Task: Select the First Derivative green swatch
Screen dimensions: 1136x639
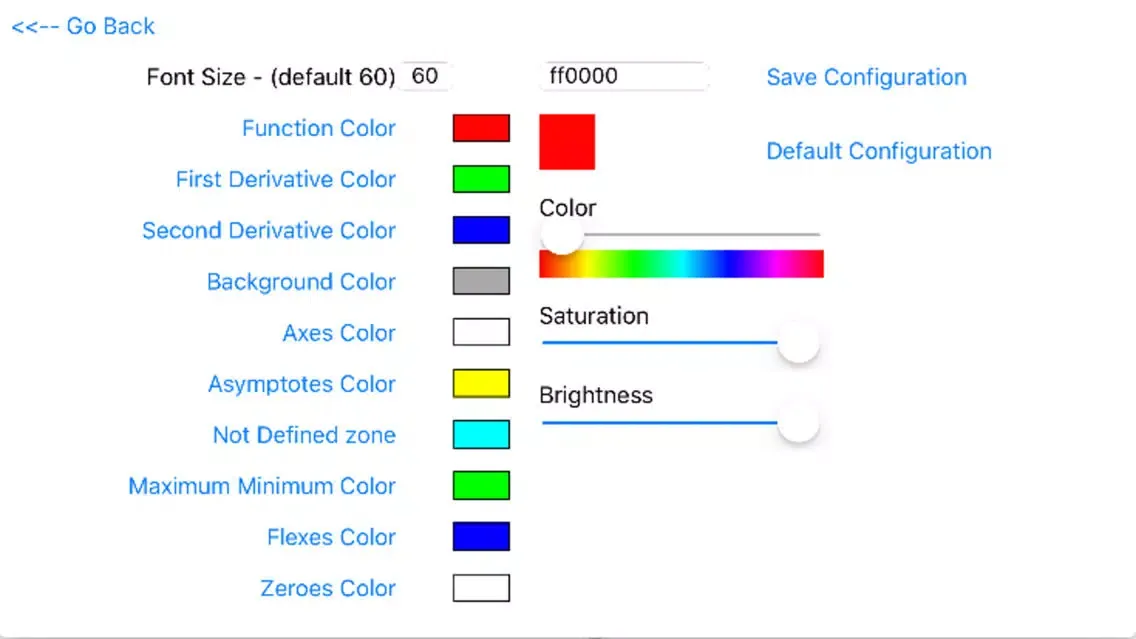Action: coord(481,179)
